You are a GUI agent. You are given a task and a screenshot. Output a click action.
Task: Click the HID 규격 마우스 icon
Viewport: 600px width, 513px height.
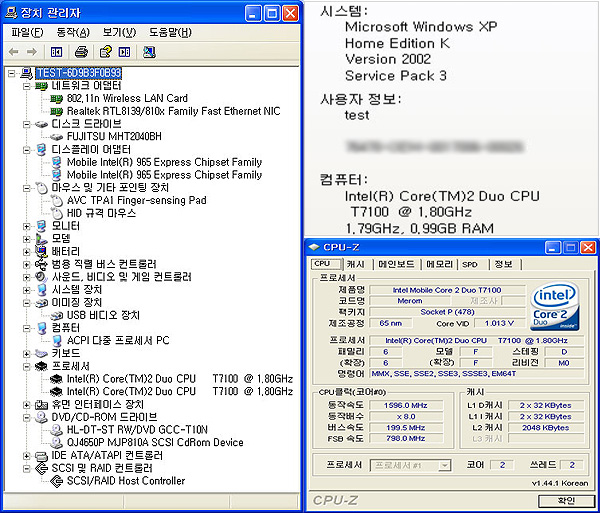pos(57,213)
